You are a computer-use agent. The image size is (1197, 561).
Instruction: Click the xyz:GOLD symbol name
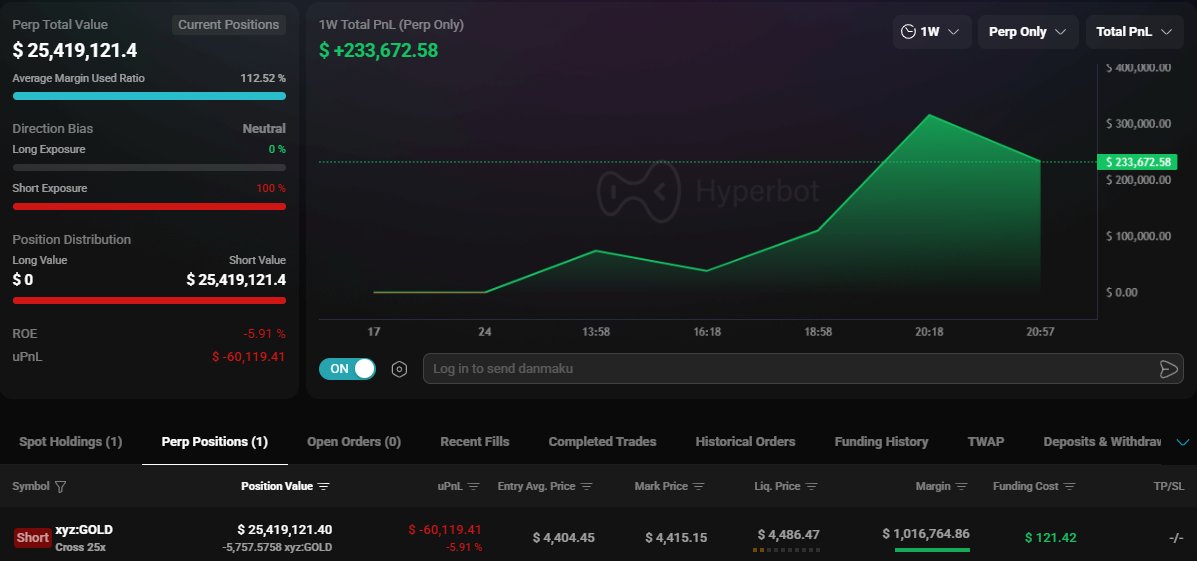tap(84, 530)
